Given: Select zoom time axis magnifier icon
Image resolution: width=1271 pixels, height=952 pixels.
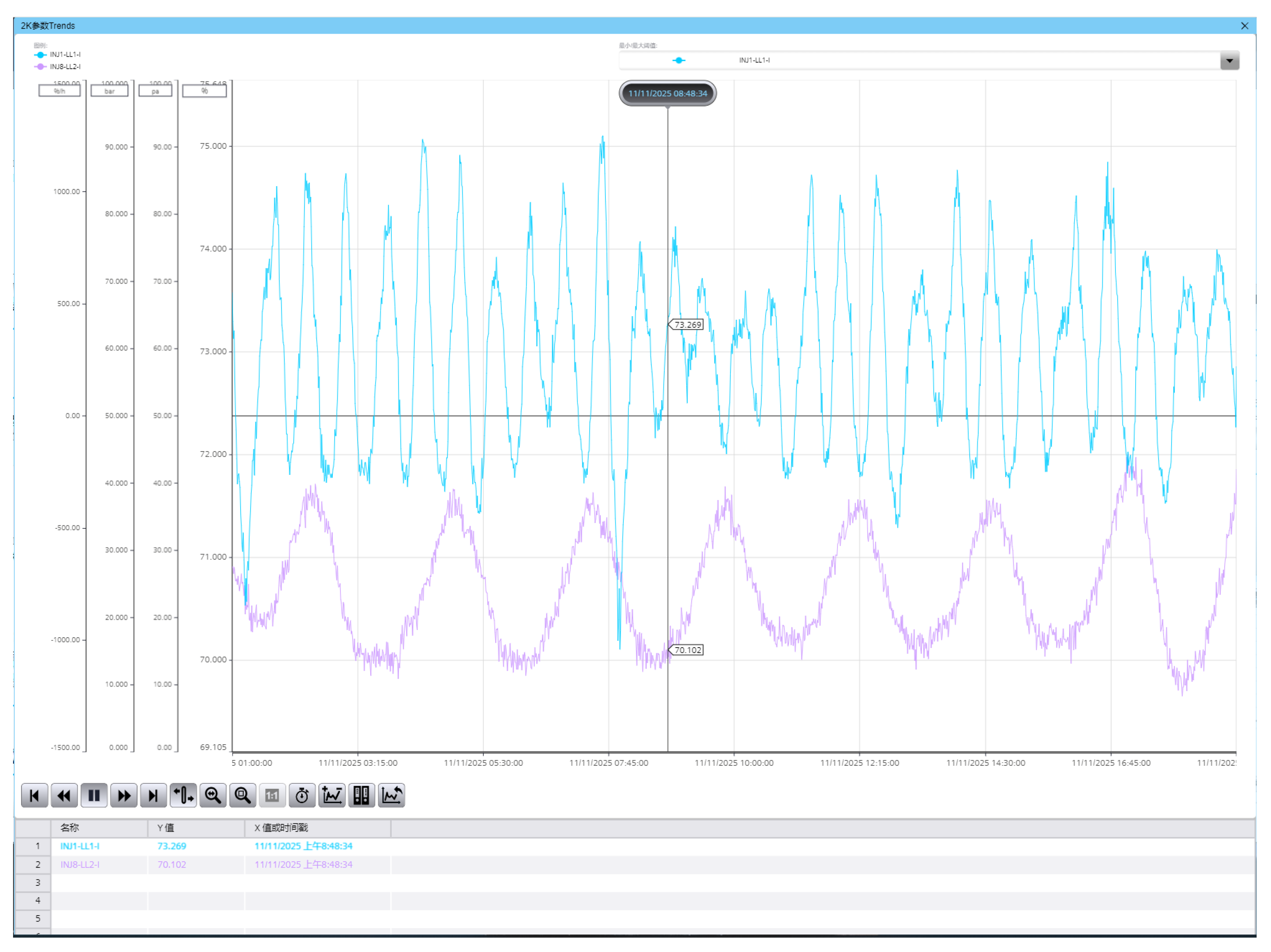Looking at the screenshot, I should click(x=213, y=796).
